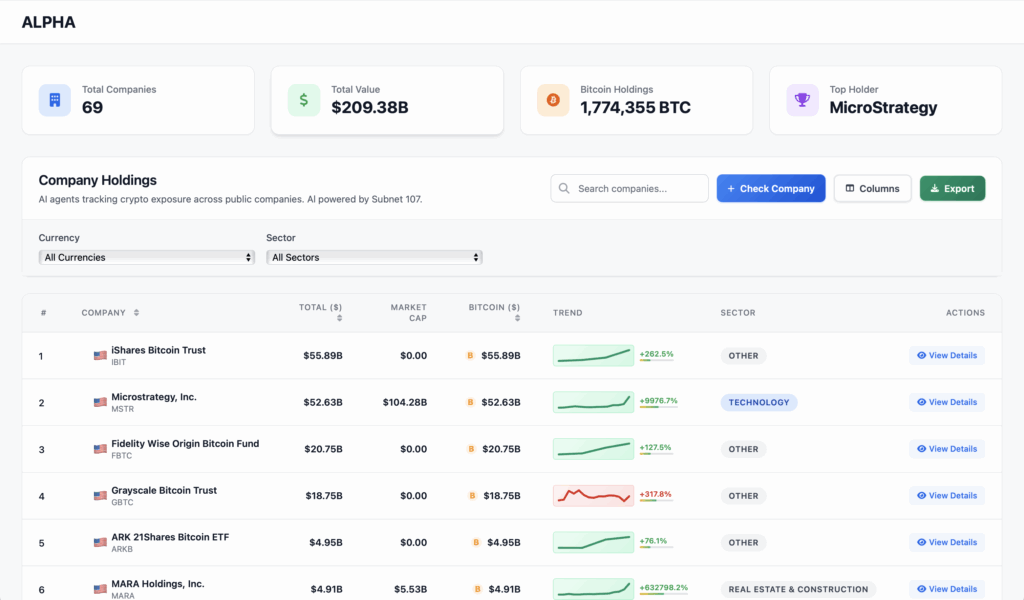The width and height of the screenshot is (1024, 600).
Task: Select the TECHNOLOGY sector tag on Microstrategy
Action: coord(758,402)
